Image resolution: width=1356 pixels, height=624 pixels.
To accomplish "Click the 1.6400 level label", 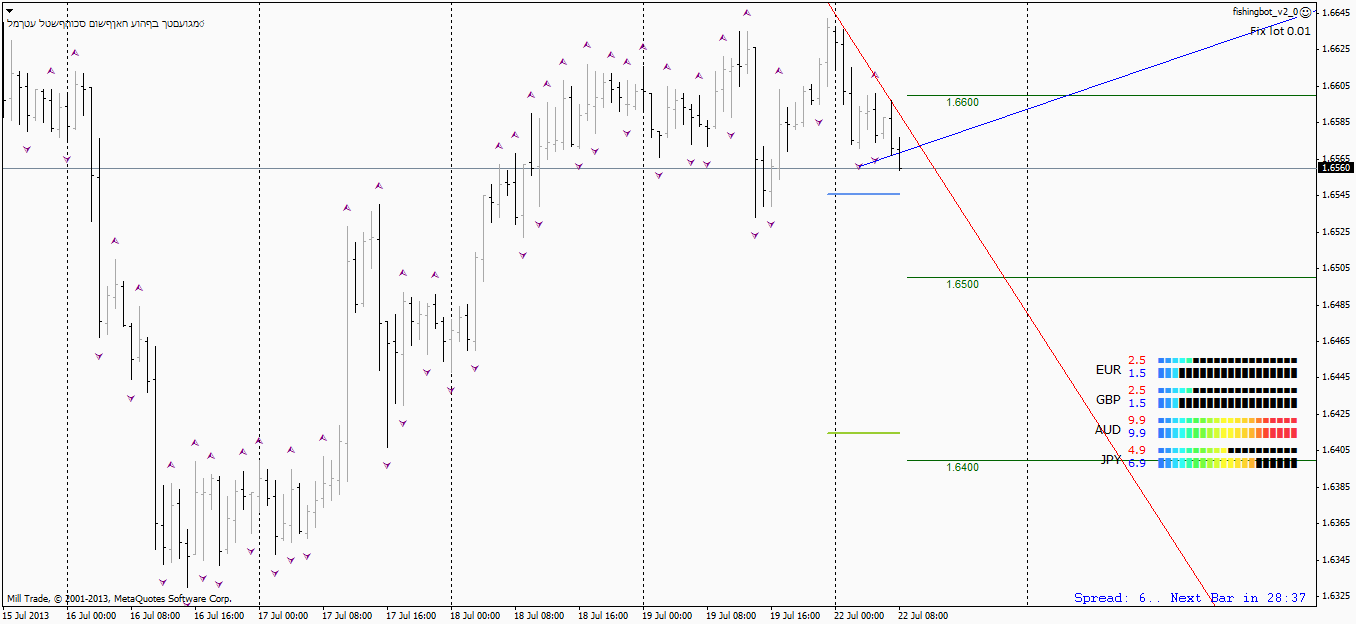I will click(962, 467).
